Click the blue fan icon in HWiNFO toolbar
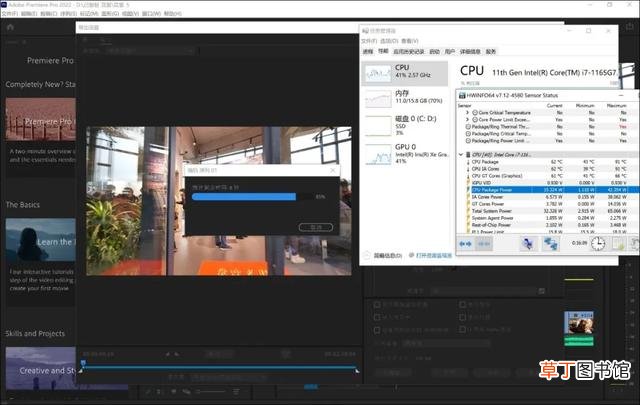 click(528, 244)
